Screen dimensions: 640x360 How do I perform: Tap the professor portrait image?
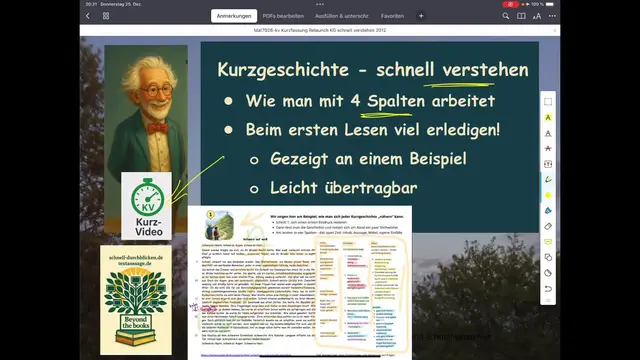[146, 109]
